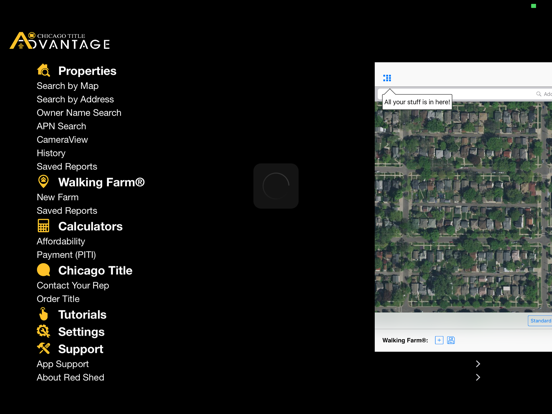Screen dimensions: 552x414
Task: Open the Walking Farm® section heading
Action: pos(101,182)
